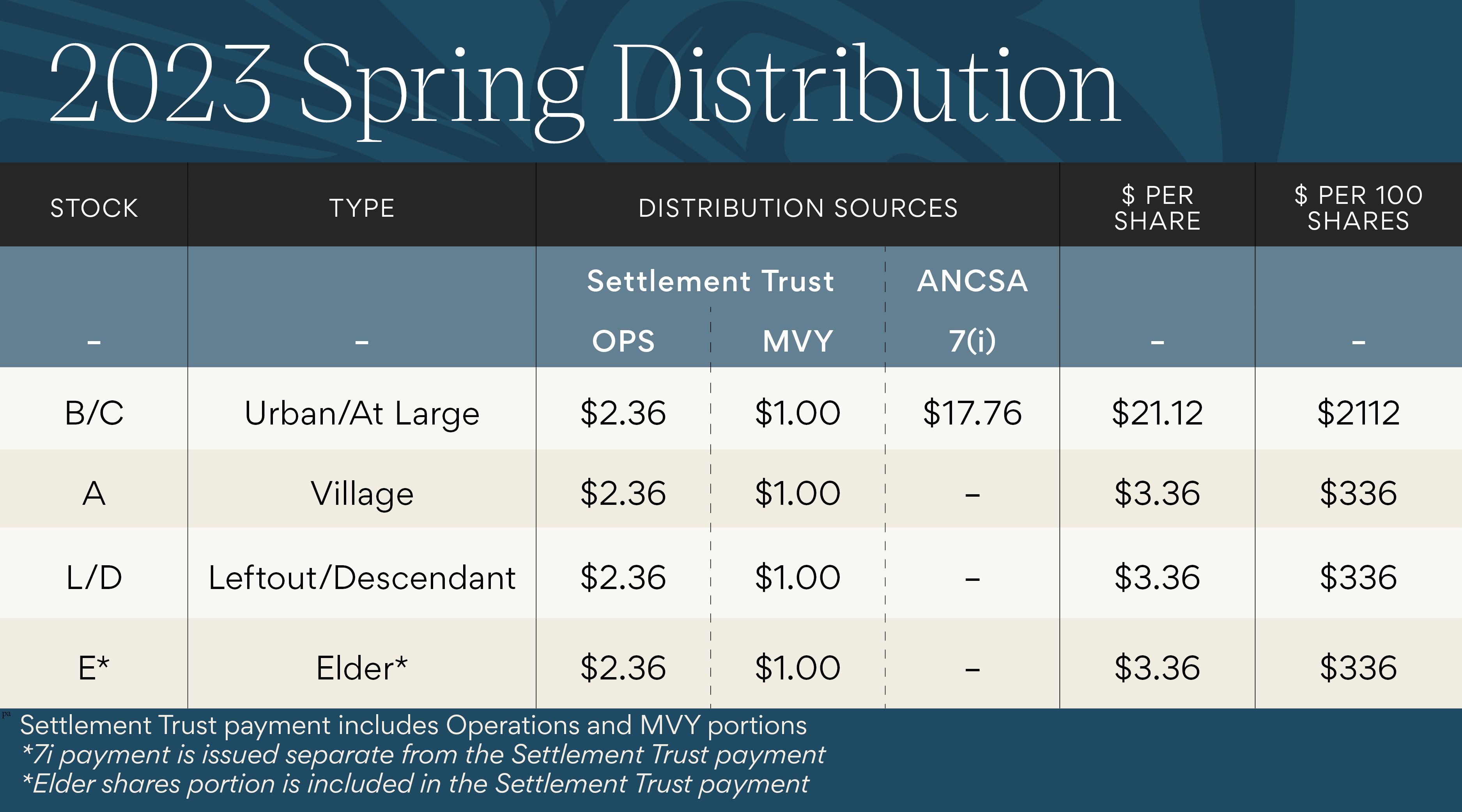Select the Urban/At Large type cell
The image size is (1462, 812).
tap(361, 412)
